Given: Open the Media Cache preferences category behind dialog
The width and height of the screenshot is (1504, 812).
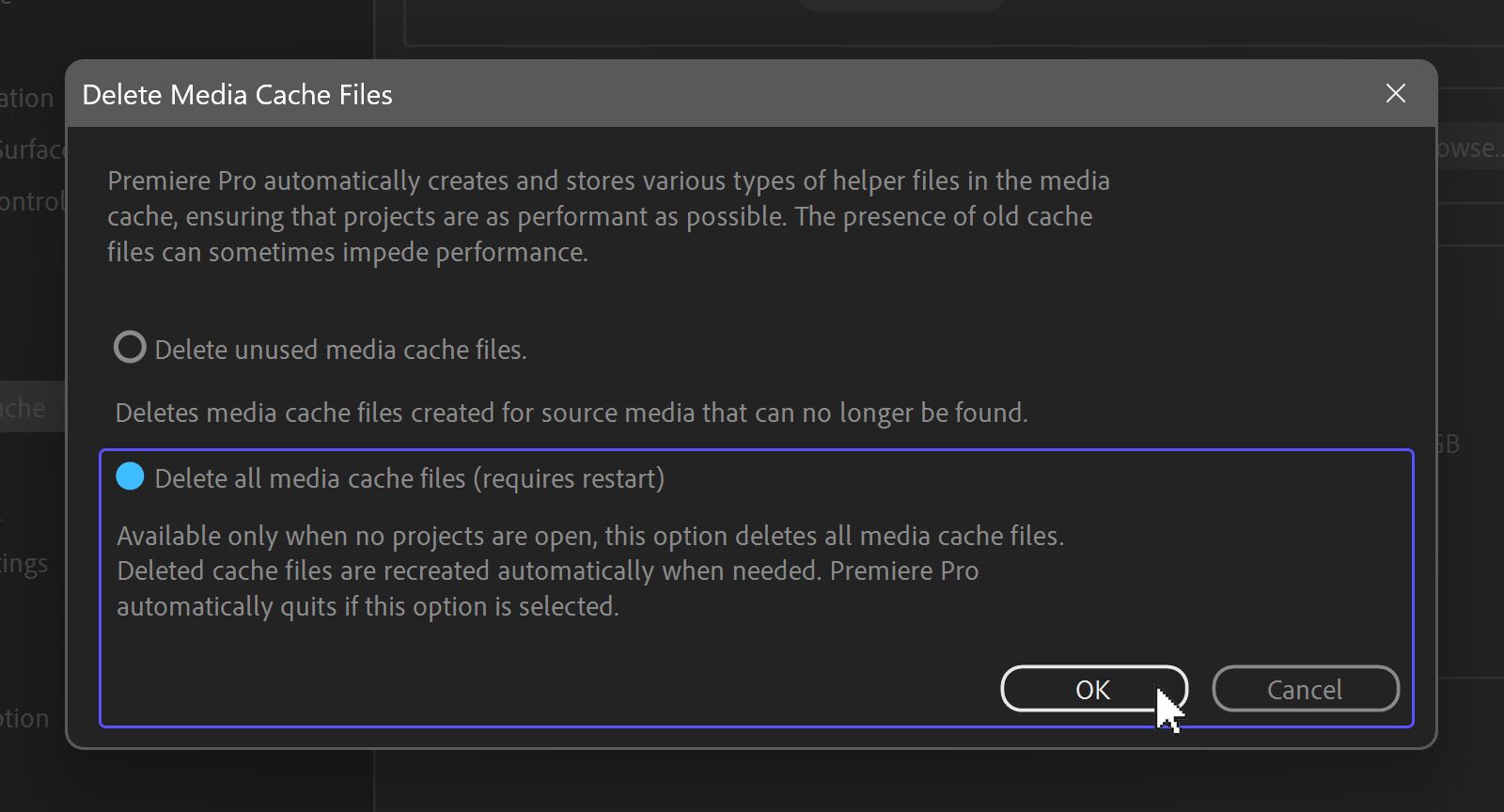Looking at the screenshot, I should 28,408.
